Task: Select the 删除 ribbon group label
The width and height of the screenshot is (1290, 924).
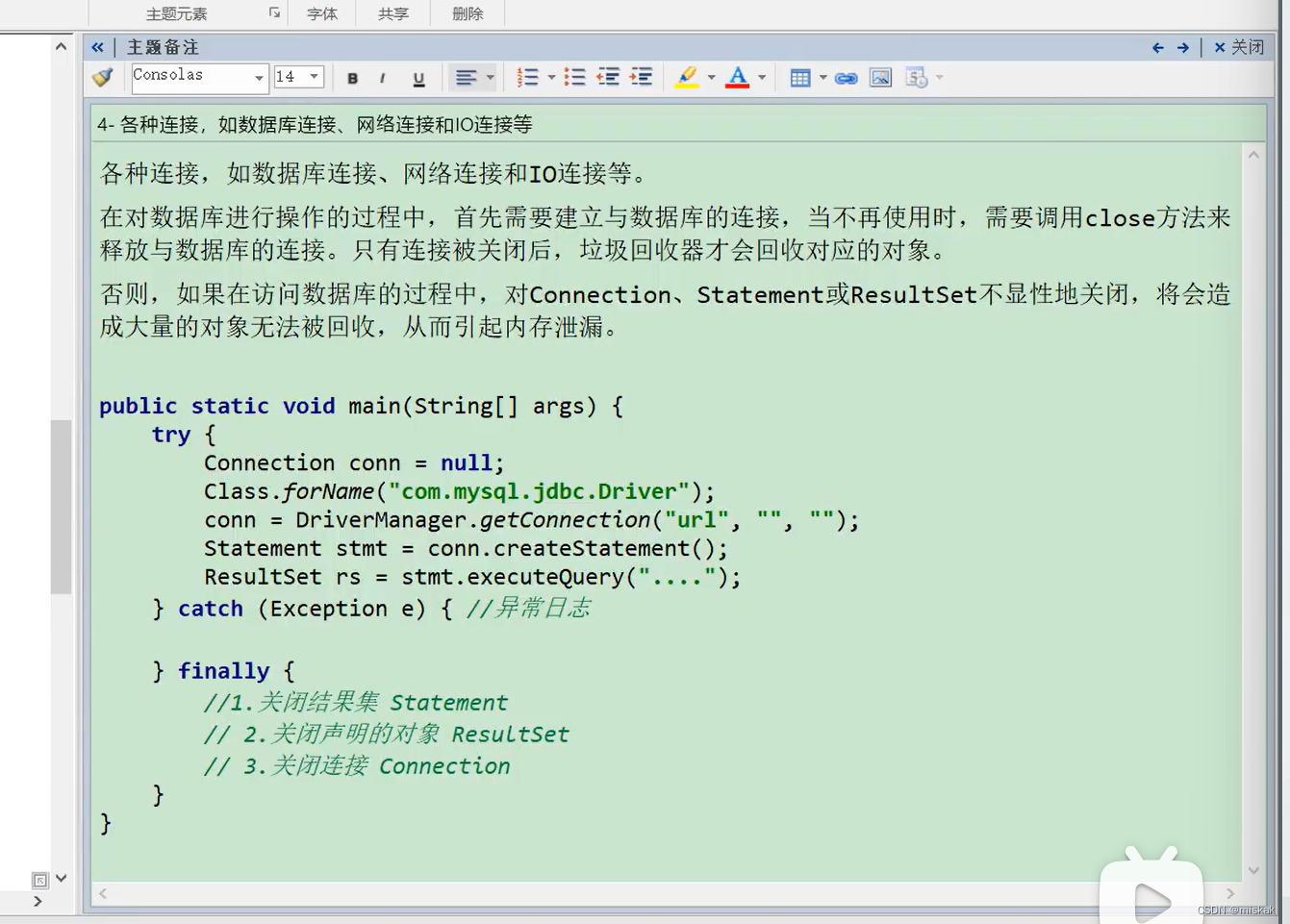Action: [x=468, y=13]
